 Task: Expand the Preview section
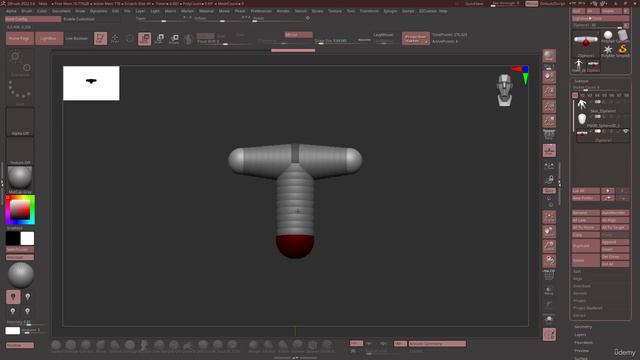[x=582, y=351]
